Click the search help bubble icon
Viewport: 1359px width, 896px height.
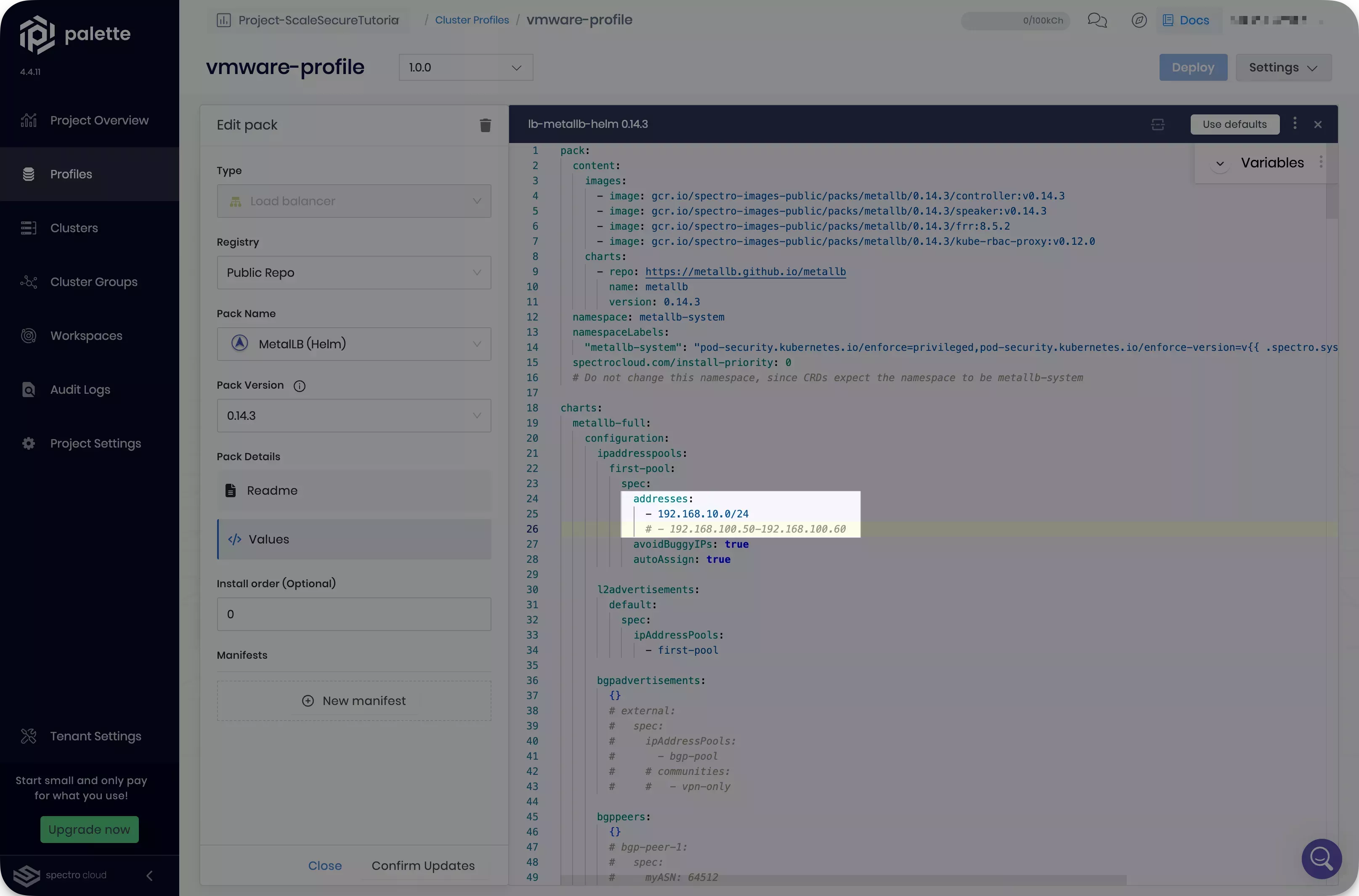click(1321, 858)
